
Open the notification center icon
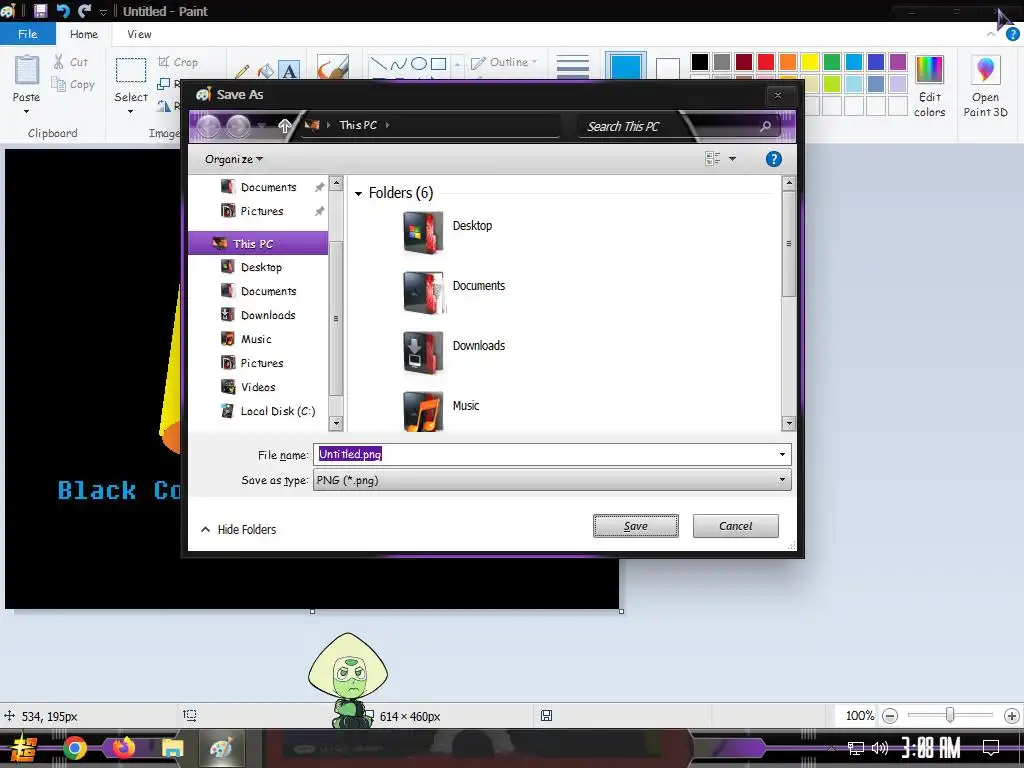991,748
